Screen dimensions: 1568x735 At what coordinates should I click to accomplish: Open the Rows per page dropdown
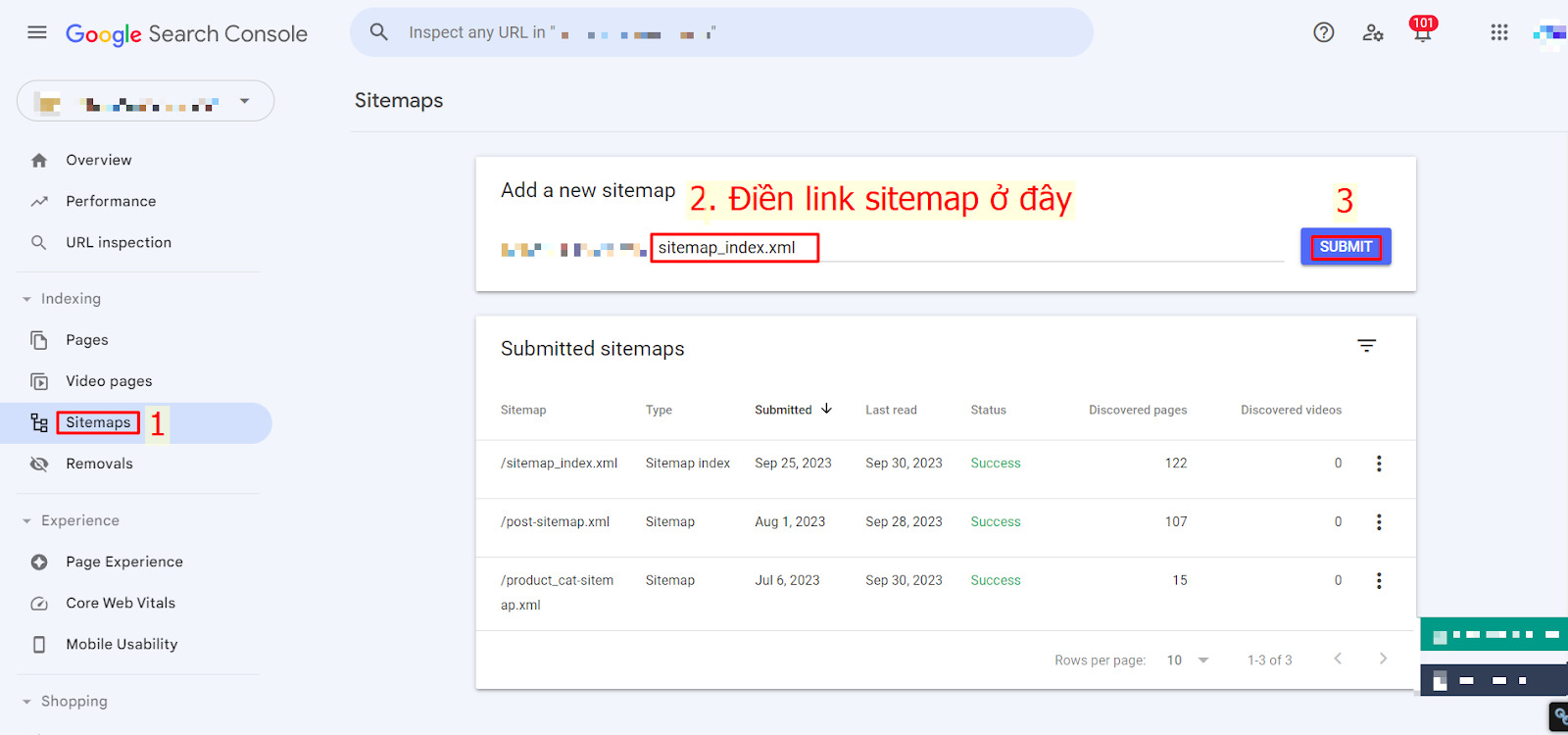tap(1188, 661)
